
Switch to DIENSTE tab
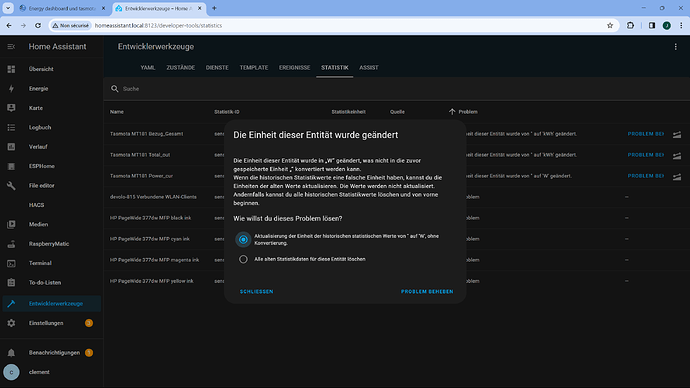point(217,68)
